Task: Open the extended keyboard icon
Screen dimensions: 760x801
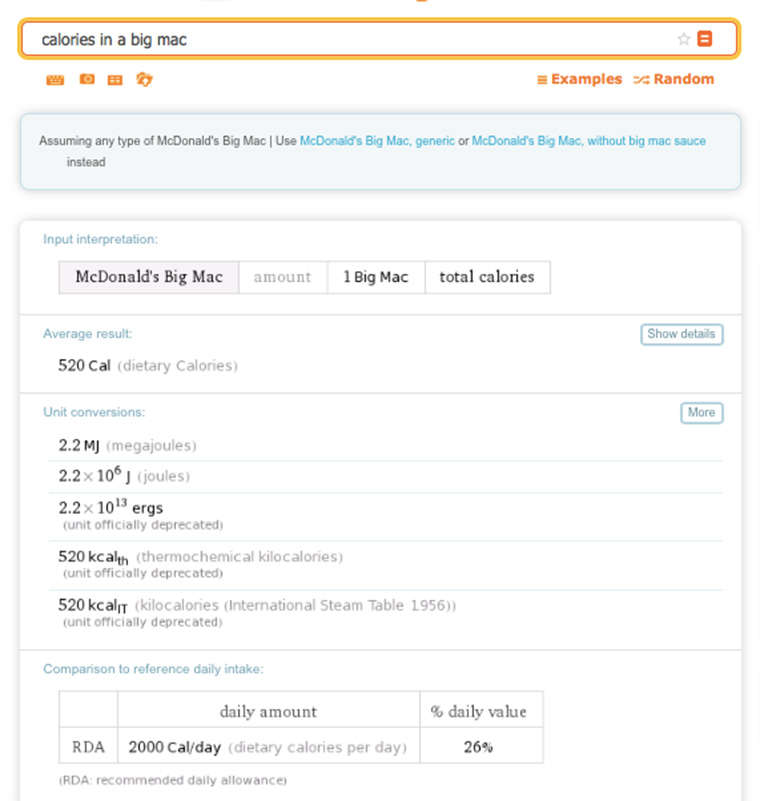Action: point(55,80)
